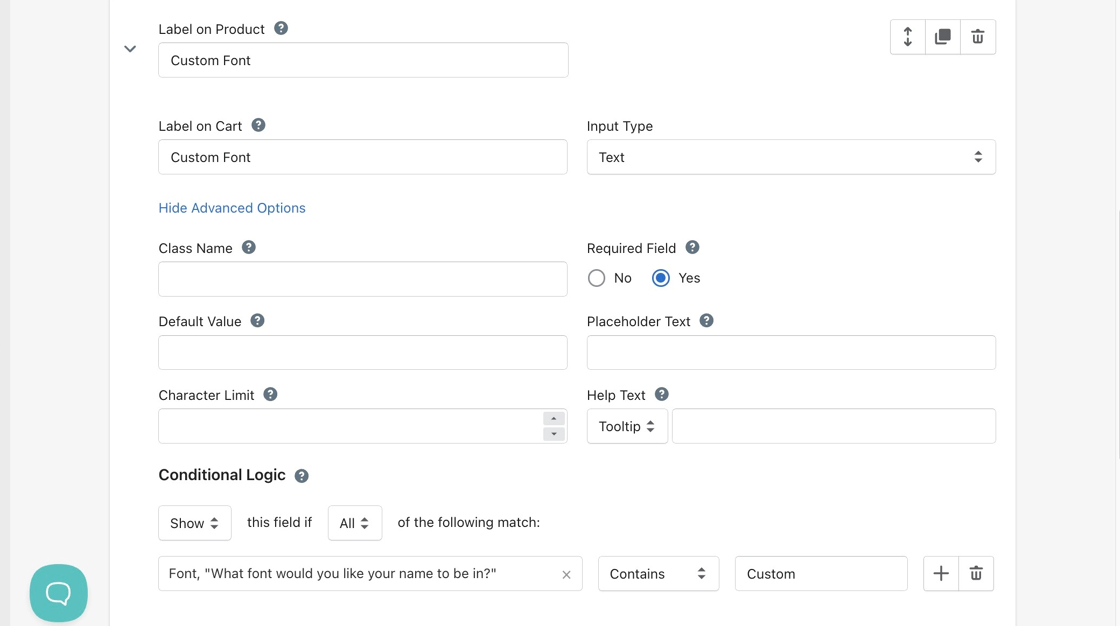Viewport: 1120px width, 626px height.
Task: Open the Show/Hide condition dropdown
Action: [195, 523]
